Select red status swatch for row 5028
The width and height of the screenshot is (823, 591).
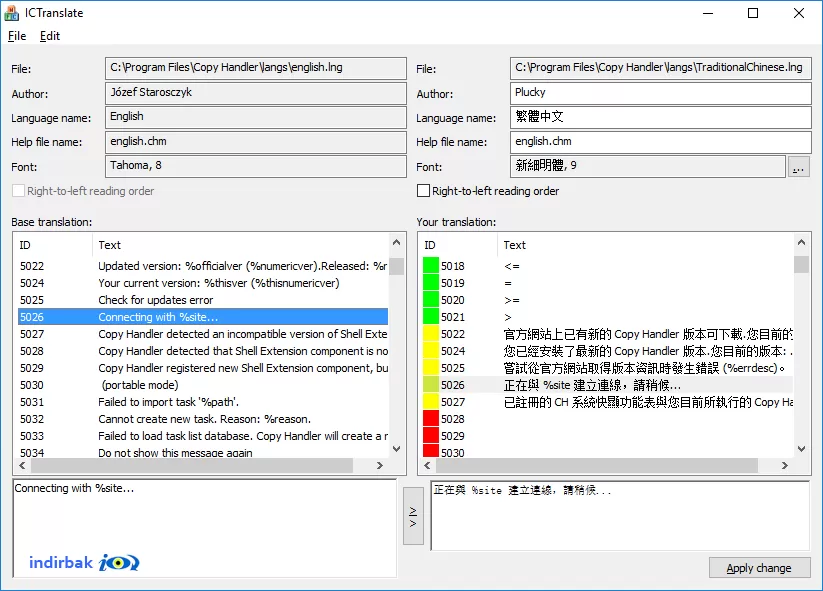(x=431, y=419)
